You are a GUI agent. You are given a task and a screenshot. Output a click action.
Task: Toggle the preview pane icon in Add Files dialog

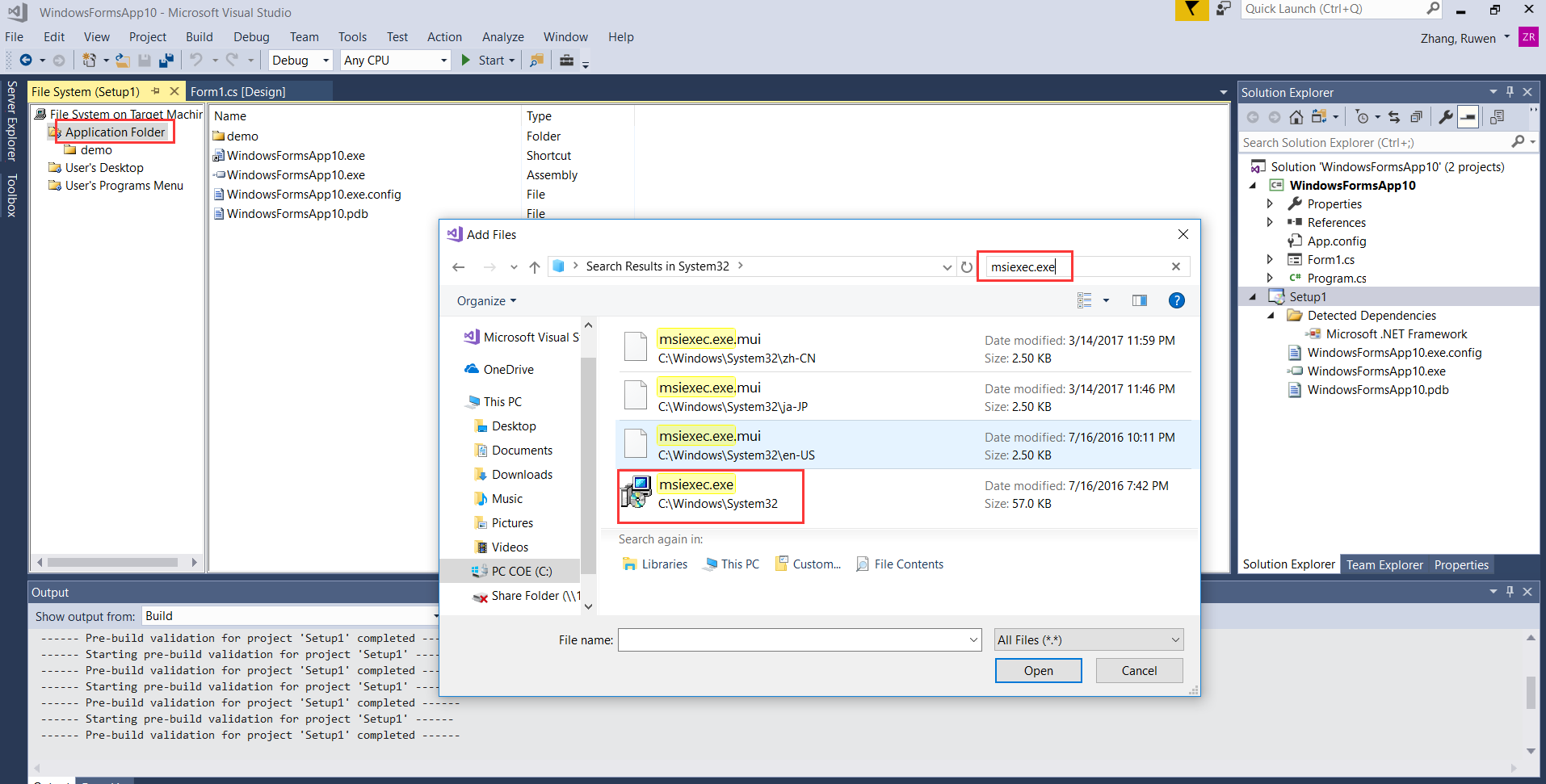(1140, 300)
